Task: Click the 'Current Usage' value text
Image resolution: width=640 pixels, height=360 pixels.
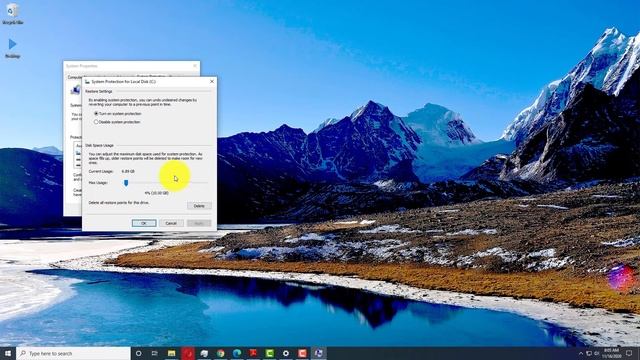Action: (128, 171)
